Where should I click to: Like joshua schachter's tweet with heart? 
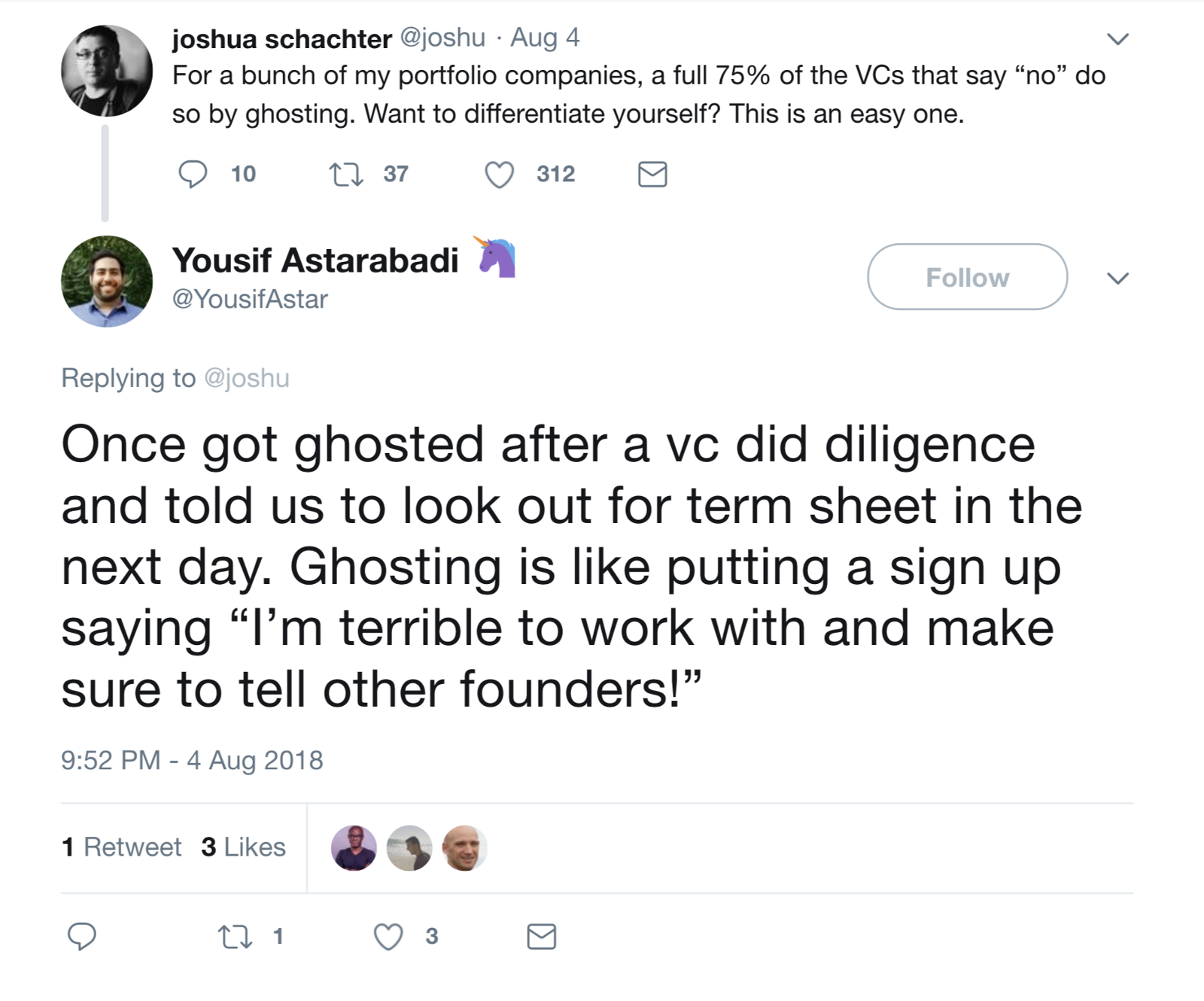[499, 175]
